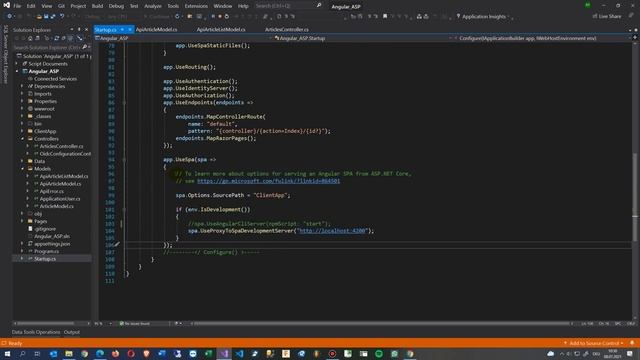This screenshot has height=360, width=640.
Task: Select Startup.cs in Solution Explorer
Action: pos(45,258)
